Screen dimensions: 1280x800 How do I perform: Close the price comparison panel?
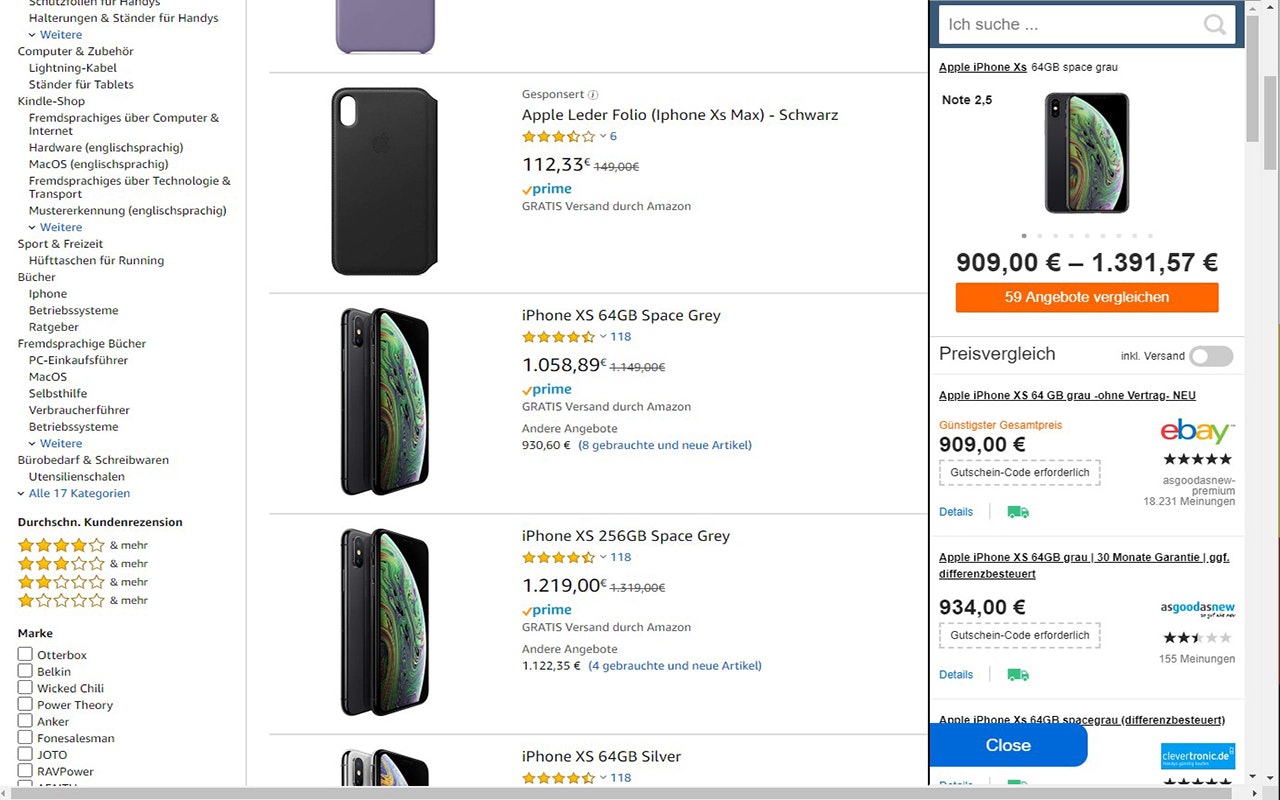click(x=1008, y=745)
